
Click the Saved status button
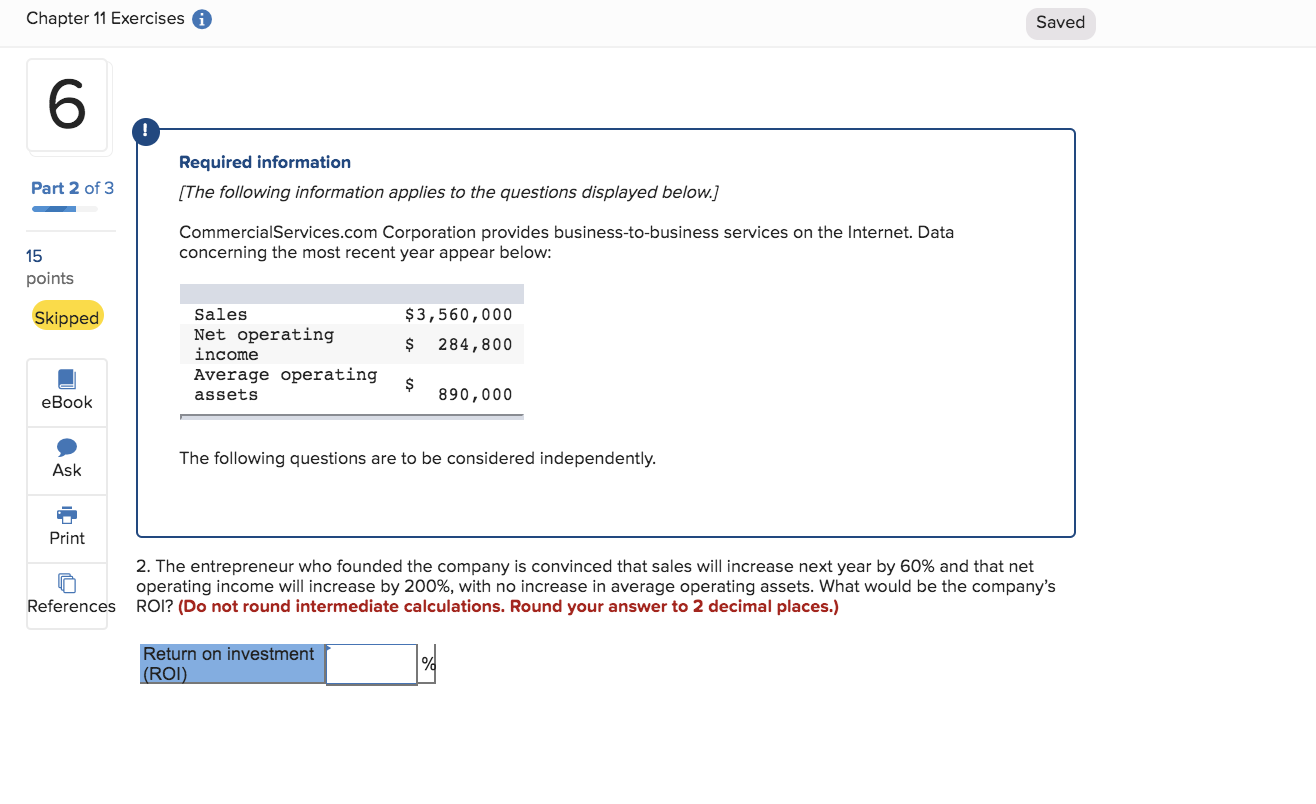[1061, 23]
